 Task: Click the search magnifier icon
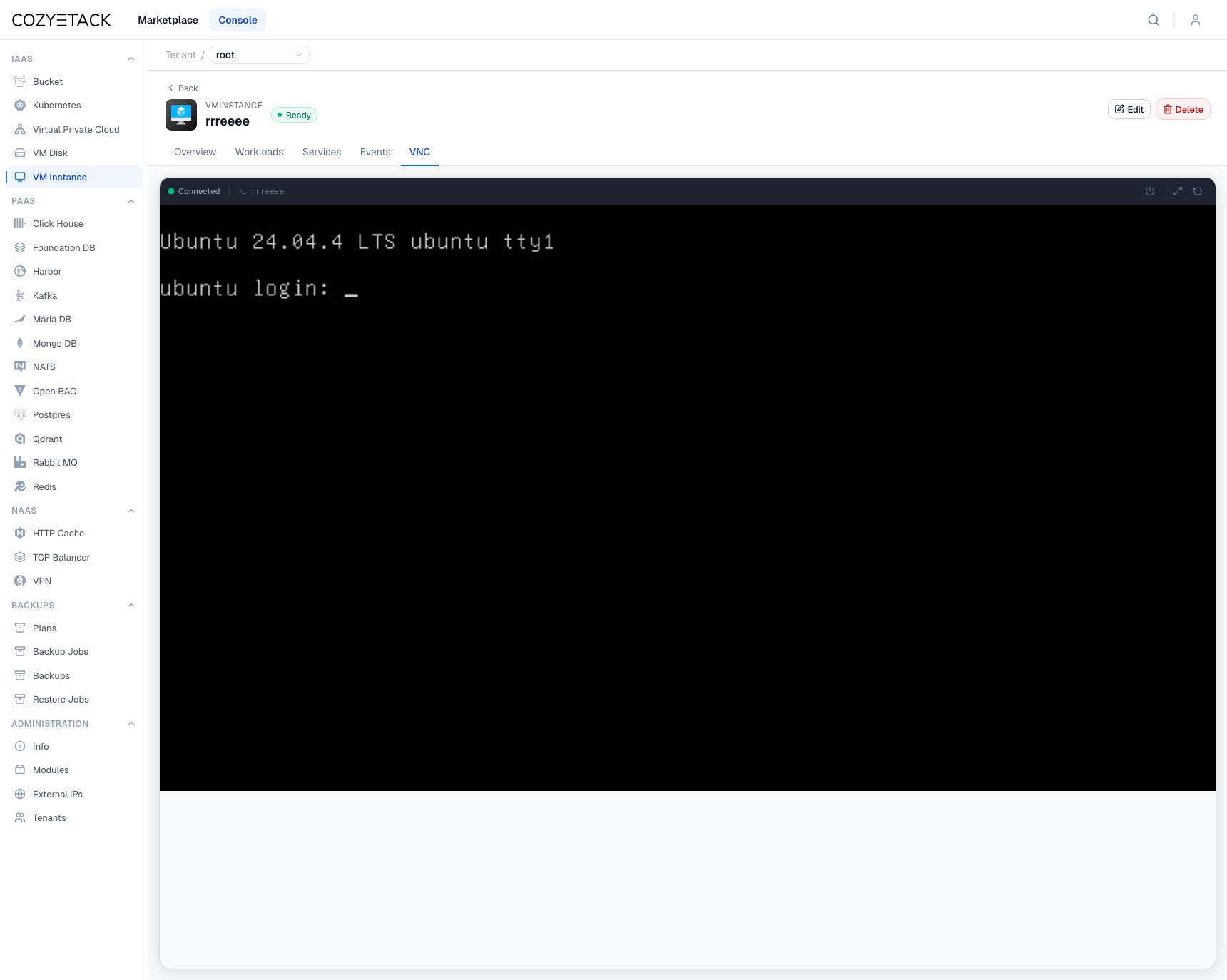click(1154, 20)
